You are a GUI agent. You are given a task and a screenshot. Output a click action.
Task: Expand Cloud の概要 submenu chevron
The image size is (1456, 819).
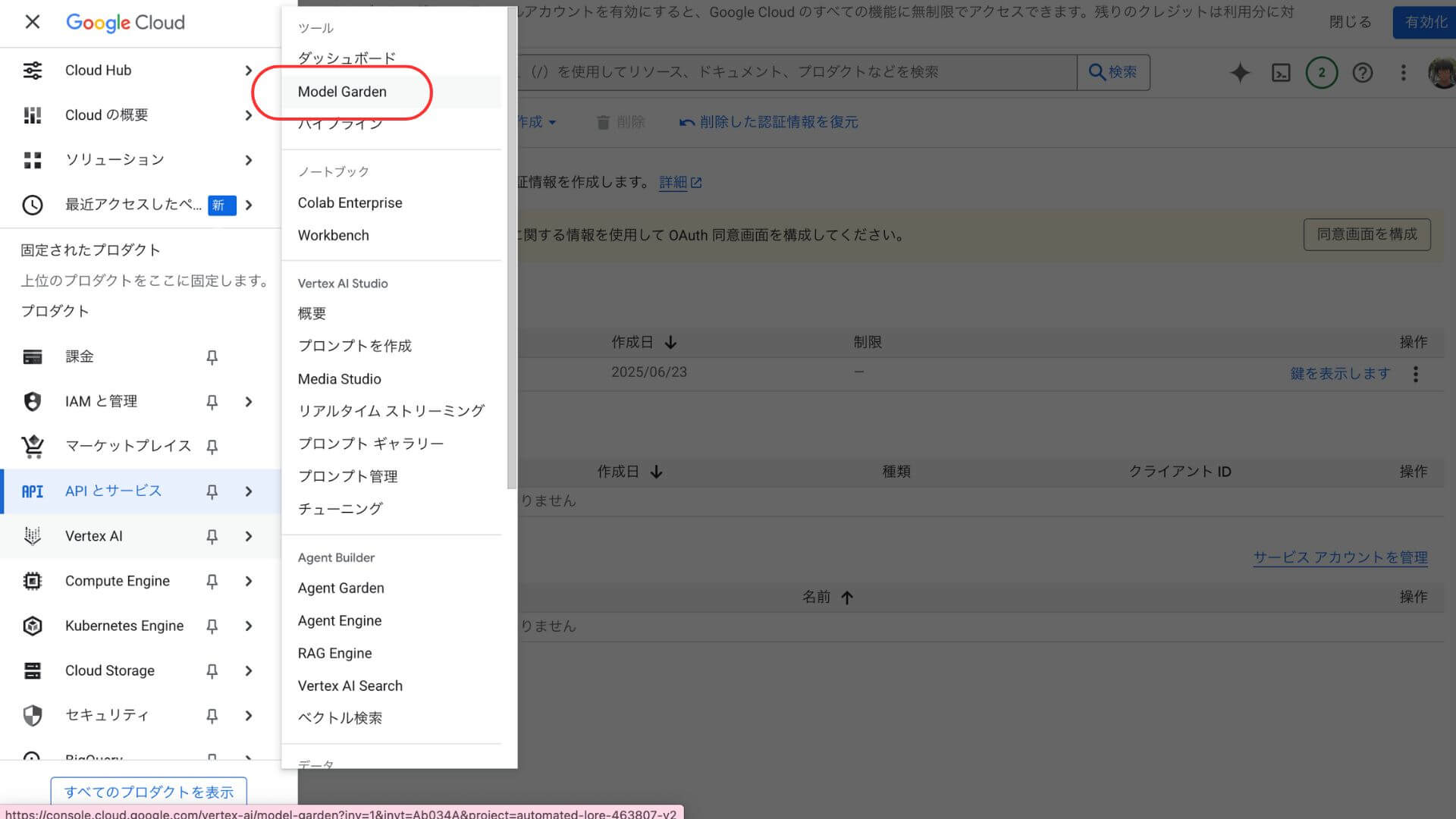point(249,115)
